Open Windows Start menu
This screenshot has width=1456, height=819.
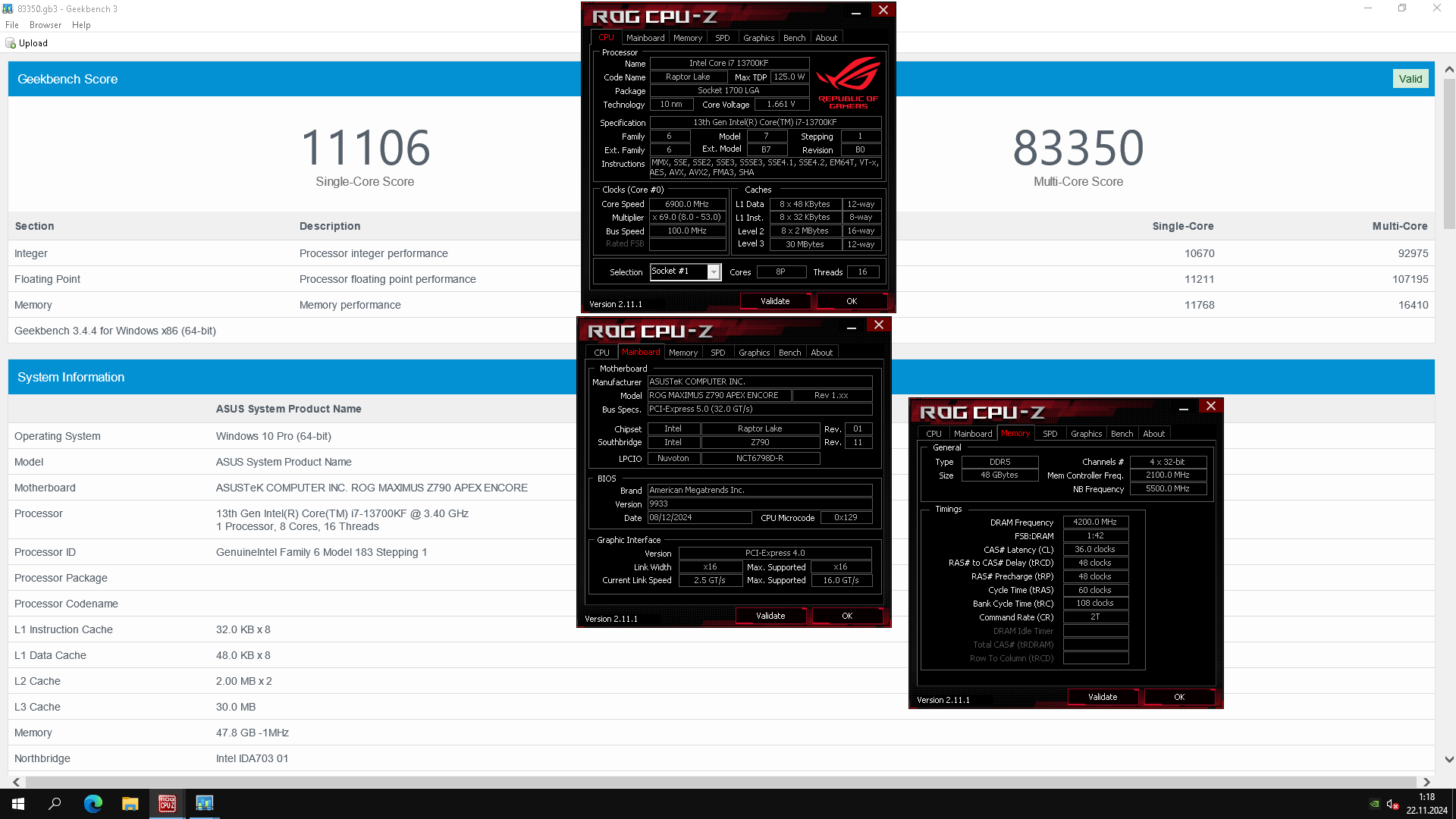[18, 804]
